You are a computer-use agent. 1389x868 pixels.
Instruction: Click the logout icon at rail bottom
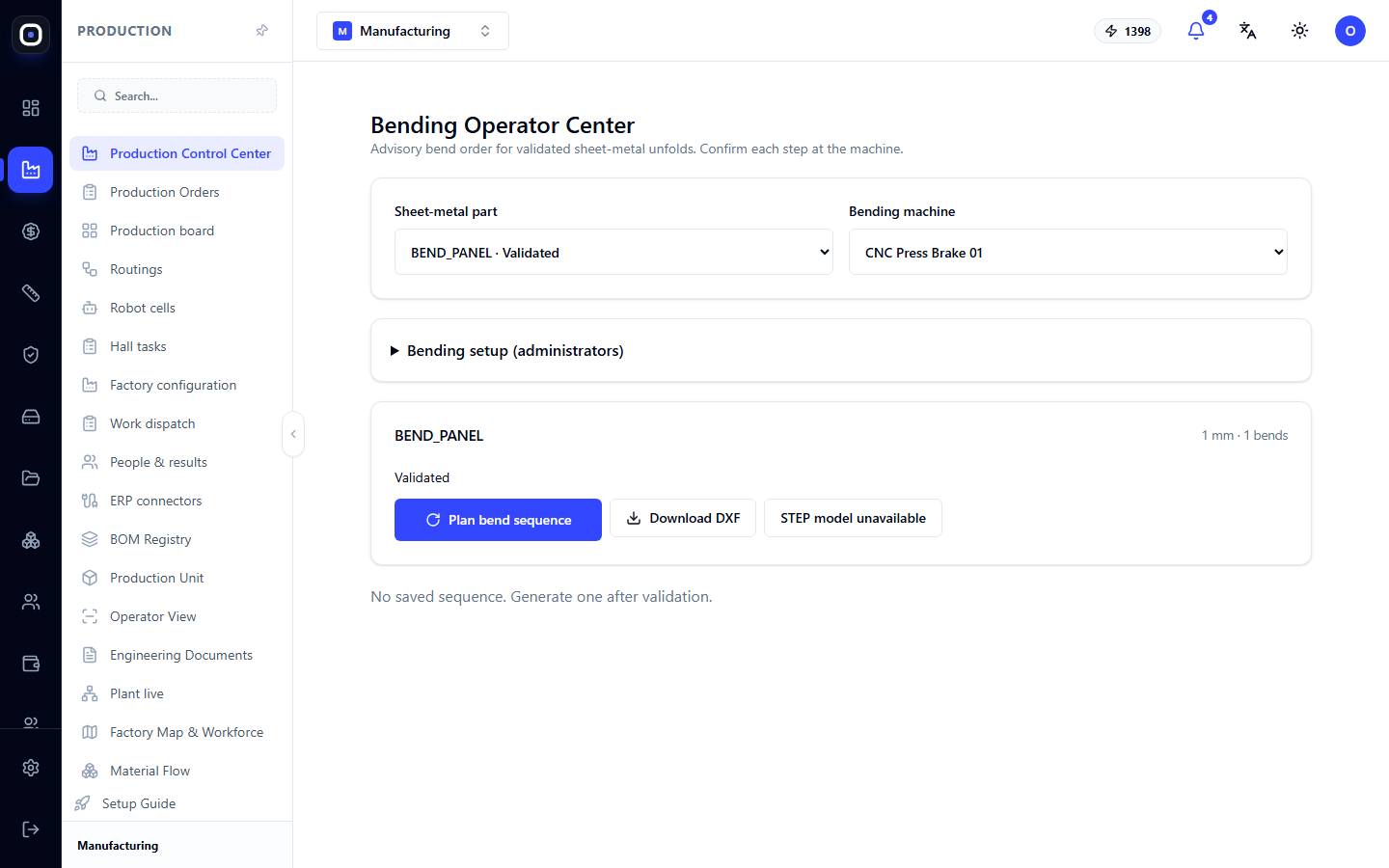click(x=31, y=829)
